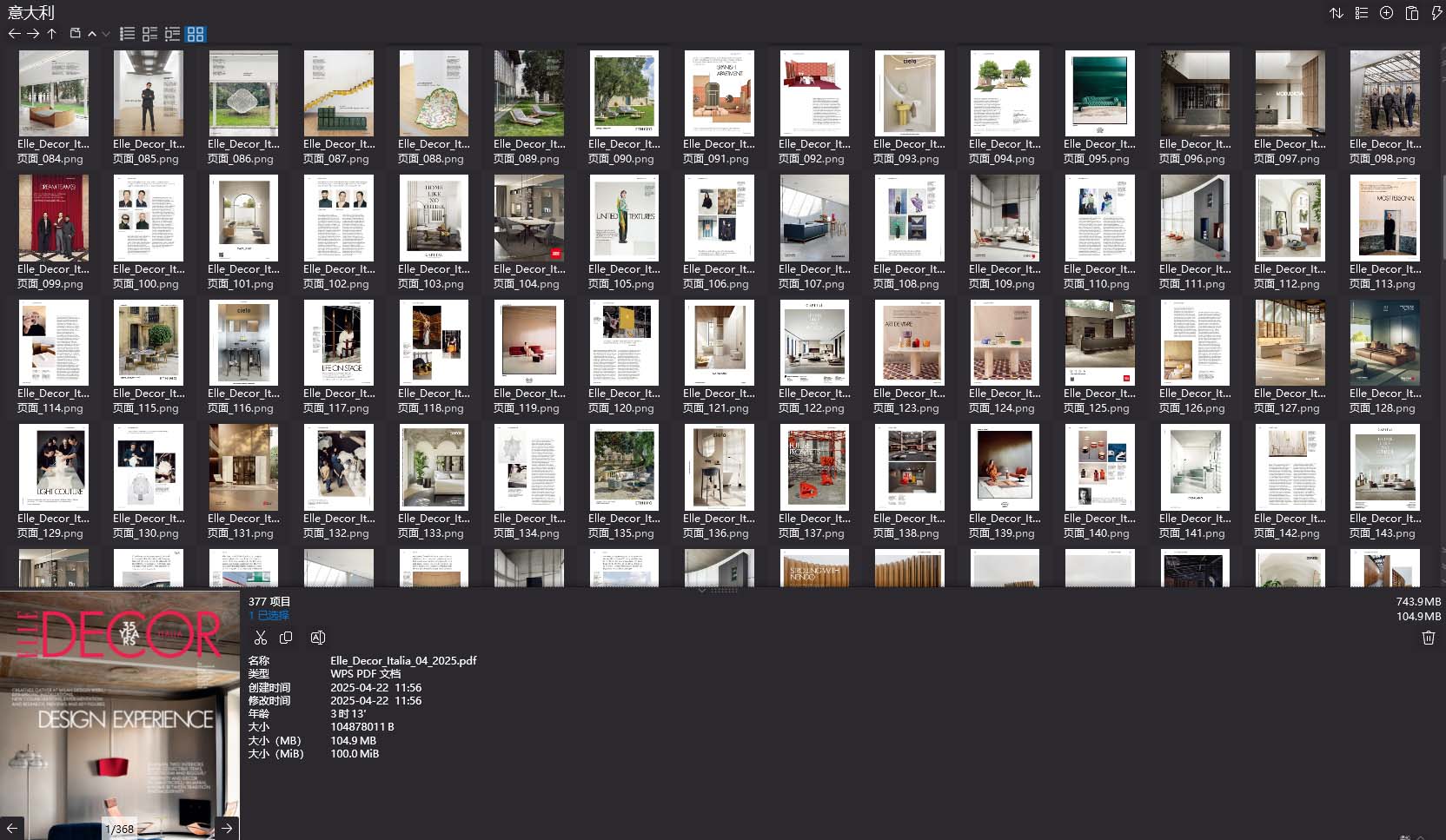Delete the selected file with trash icon
The width and height of the screenshot is (1446, 840).
coord(1428,638)
